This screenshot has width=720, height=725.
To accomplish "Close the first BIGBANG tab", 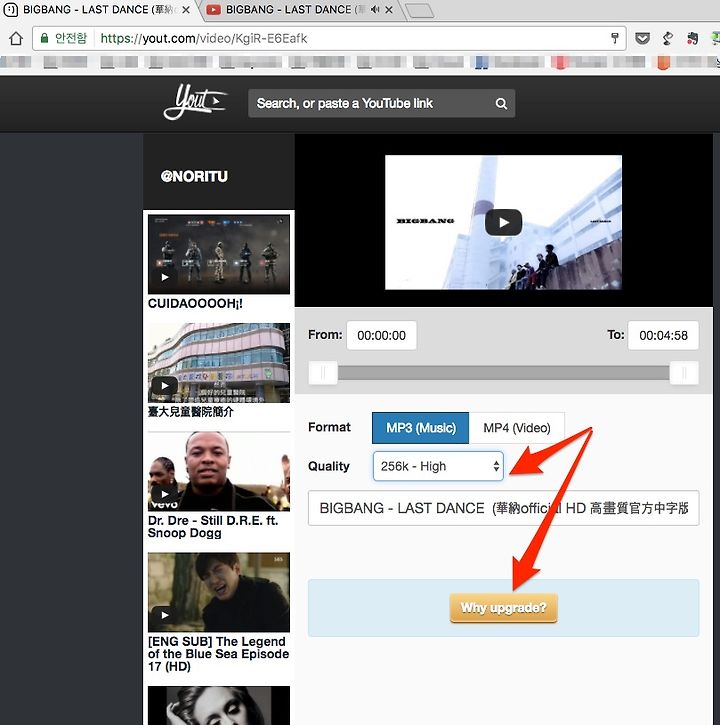I will pyautogui.click(x=186, y=9).
